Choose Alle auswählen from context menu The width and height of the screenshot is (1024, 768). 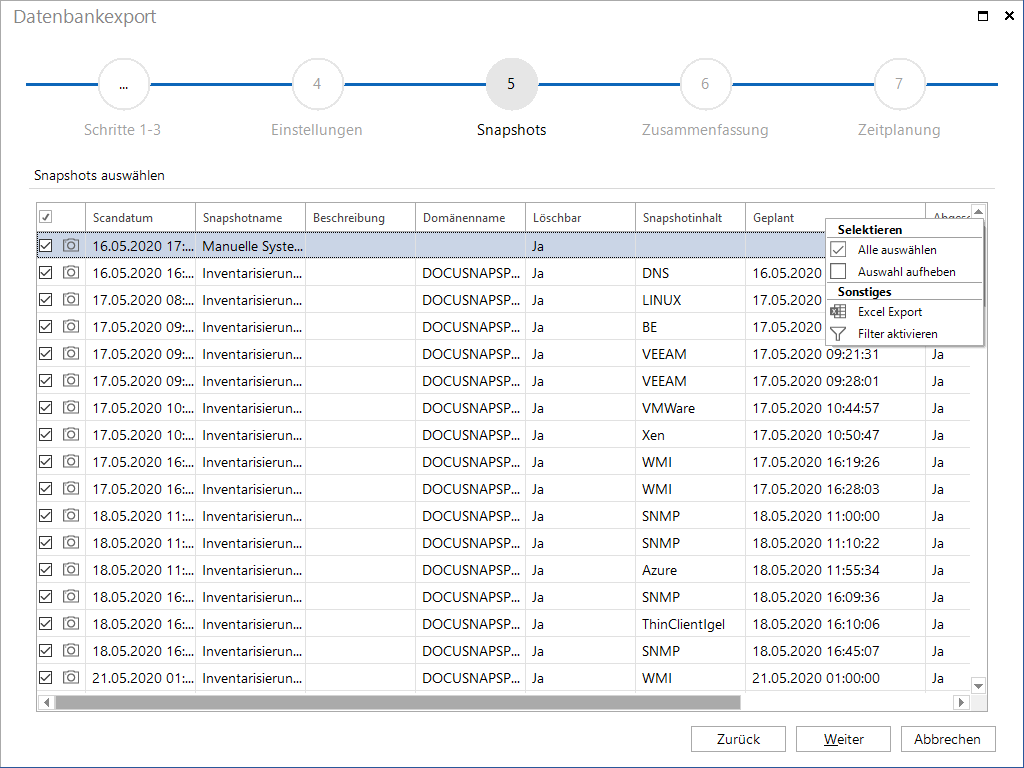[904, 249]
